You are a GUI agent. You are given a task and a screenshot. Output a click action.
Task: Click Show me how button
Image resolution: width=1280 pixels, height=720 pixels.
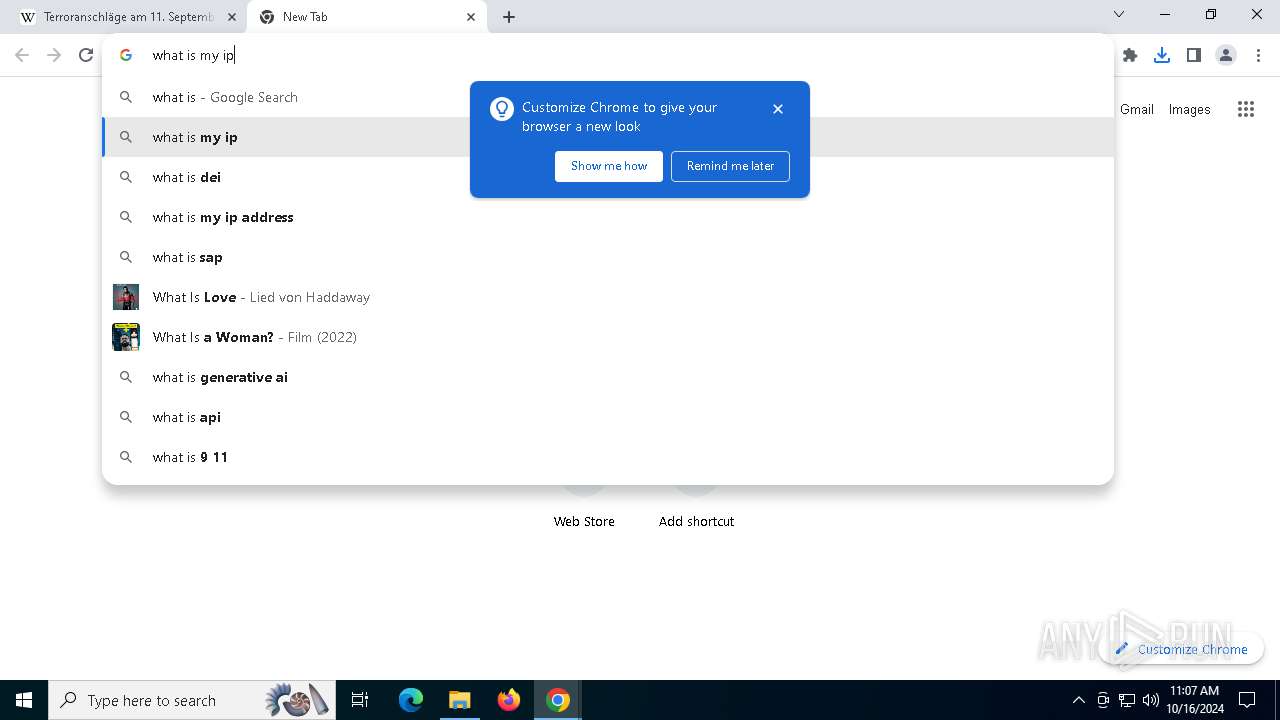[609, 166]
